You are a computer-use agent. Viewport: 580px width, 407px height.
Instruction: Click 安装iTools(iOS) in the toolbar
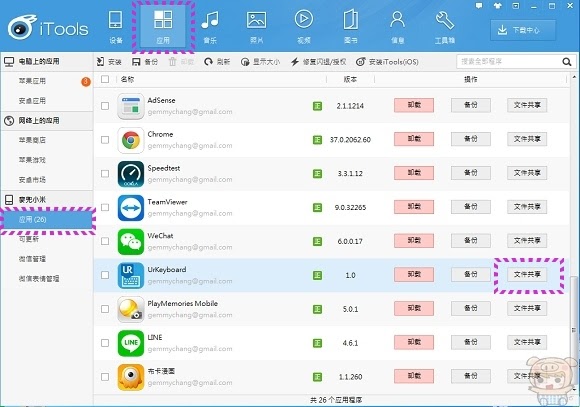387,62
